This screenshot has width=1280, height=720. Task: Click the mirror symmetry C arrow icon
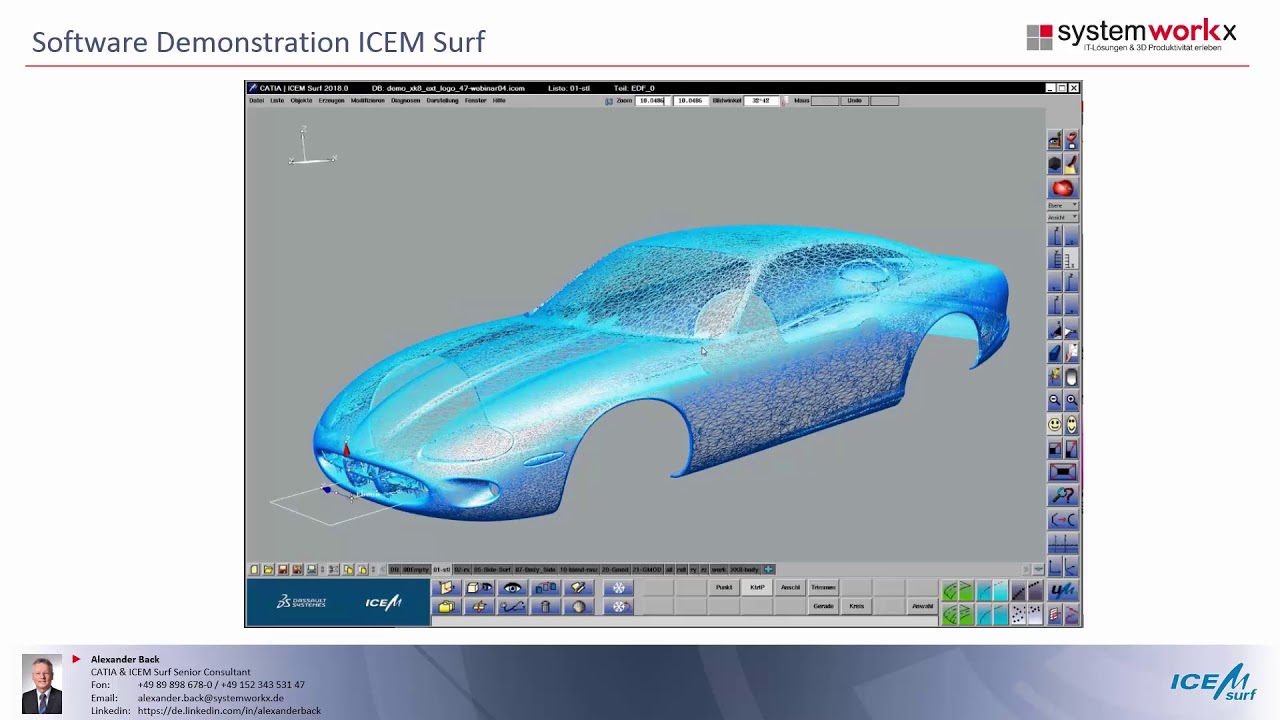(1063, 519)
